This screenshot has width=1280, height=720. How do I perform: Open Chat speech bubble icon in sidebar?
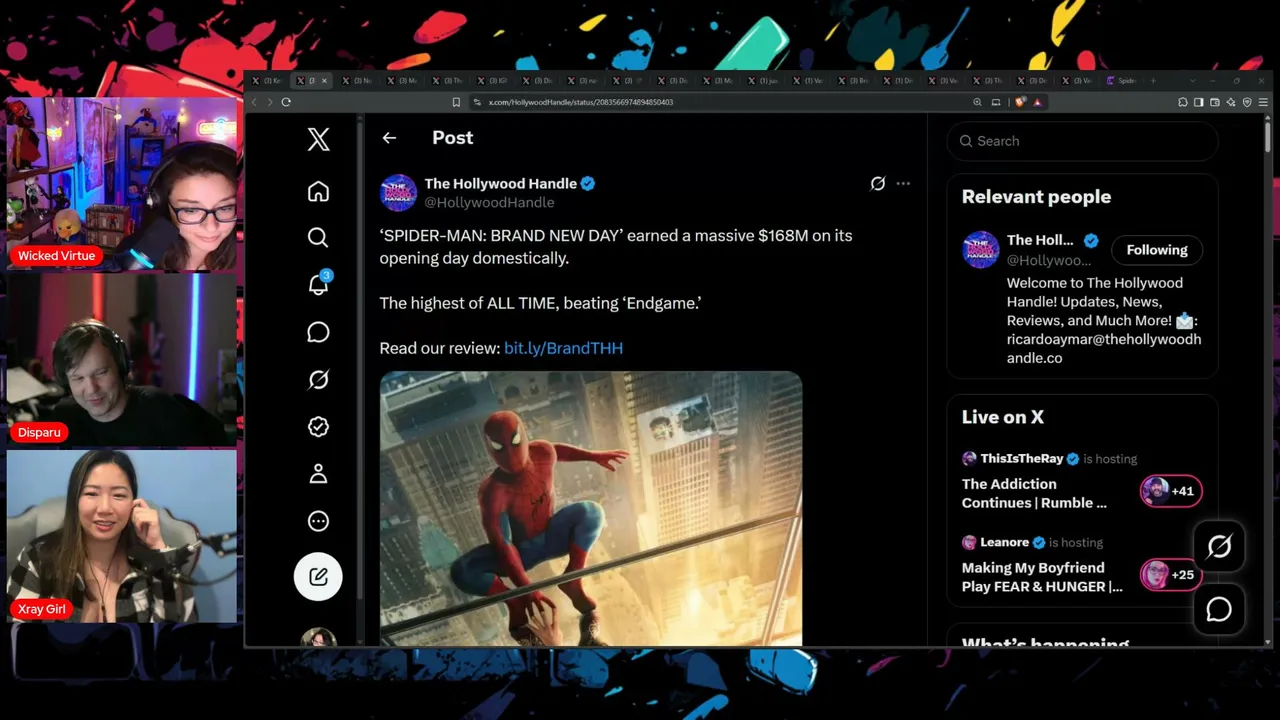(318, 332)
